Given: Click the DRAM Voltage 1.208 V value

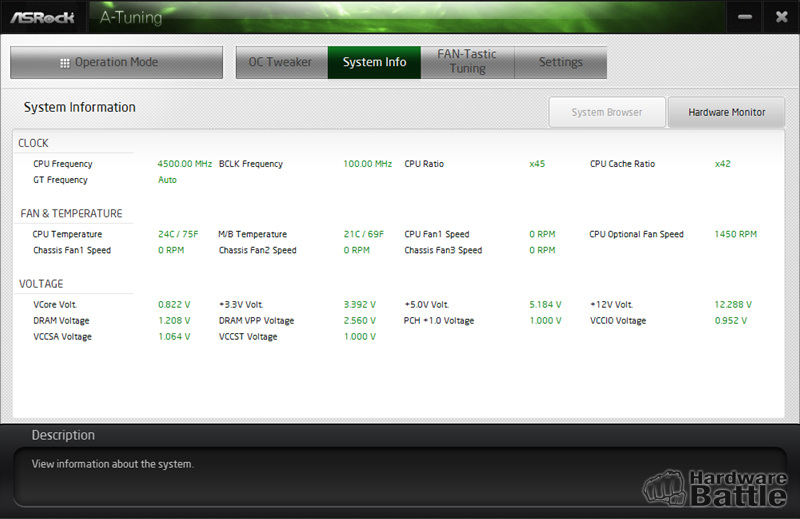Looking at the screenshot, I should [x=174, y=320].
